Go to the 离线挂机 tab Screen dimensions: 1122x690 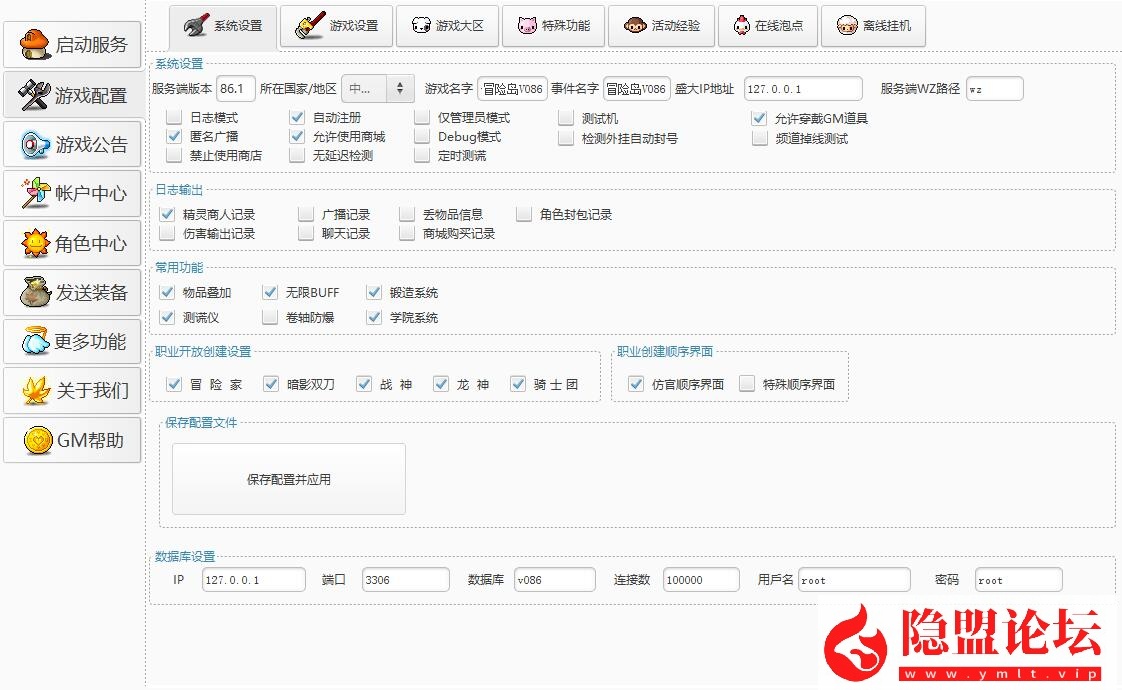click(x=873, y=26)
